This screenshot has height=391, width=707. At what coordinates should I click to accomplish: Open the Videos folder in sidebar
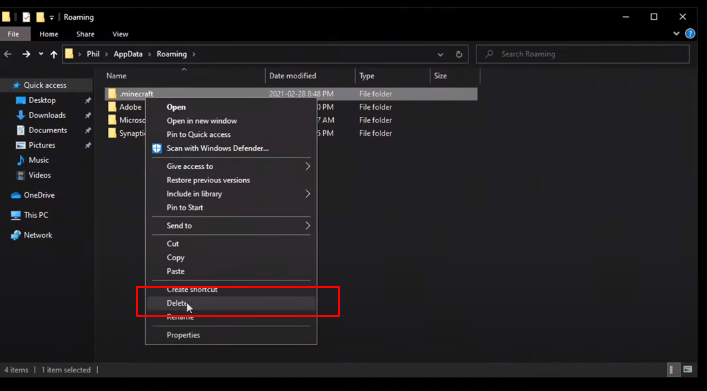39,175
